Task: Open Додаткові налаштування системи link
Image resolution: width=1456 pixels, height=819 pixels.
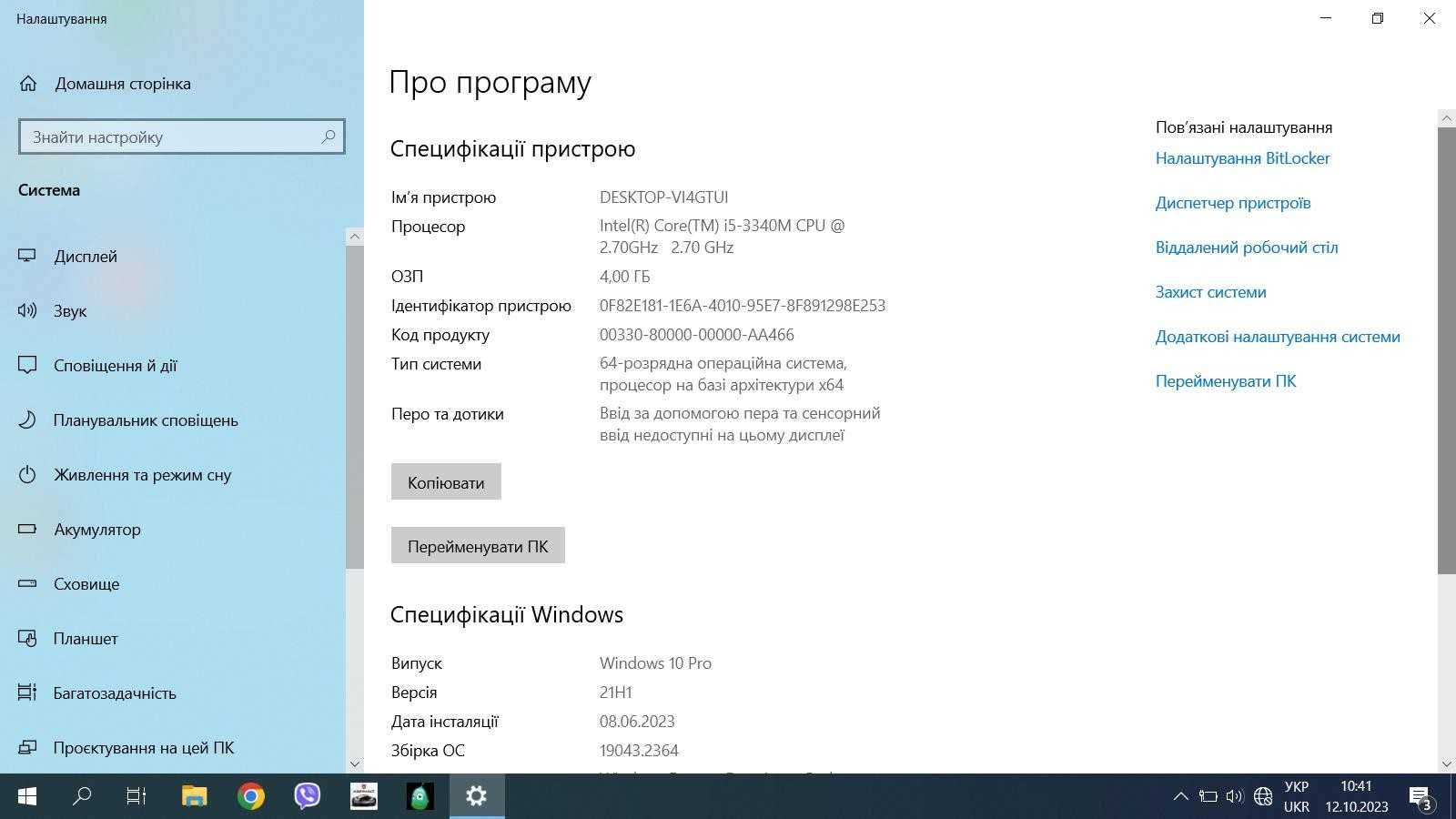Action: [x=1278, y=337]
